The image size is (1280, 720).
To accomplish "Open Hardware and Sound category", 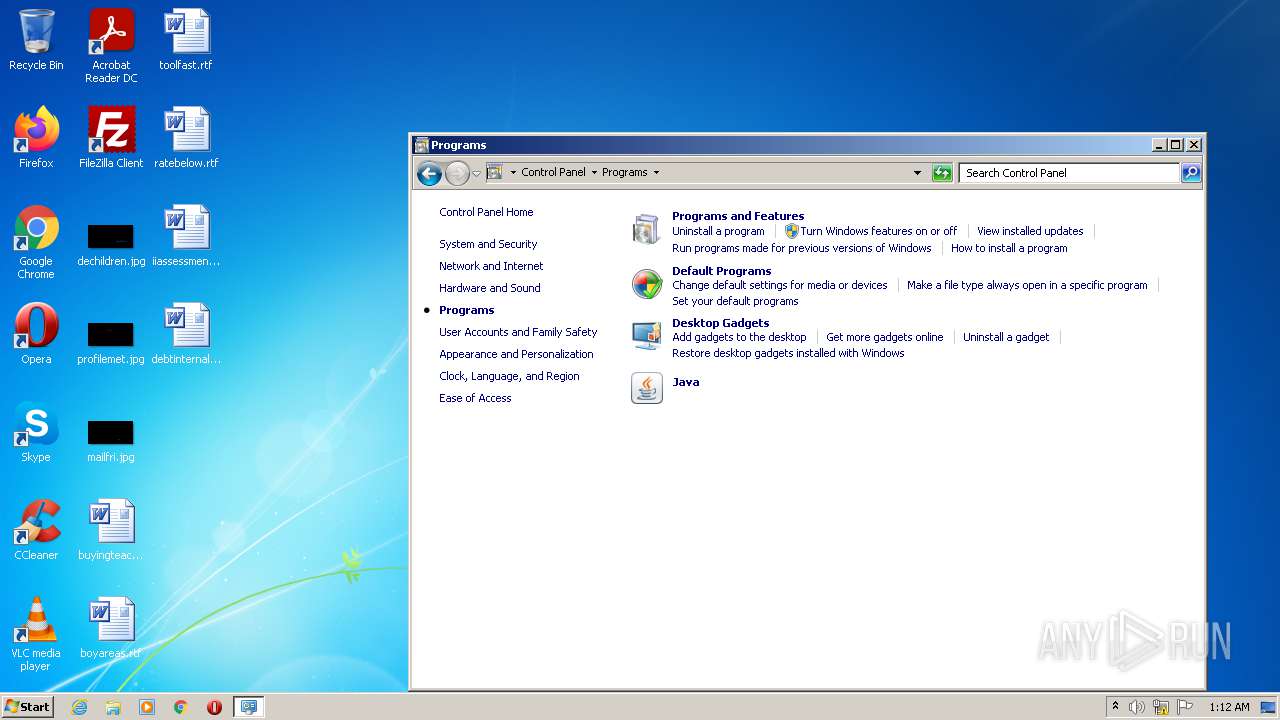I will pos(490,288).
